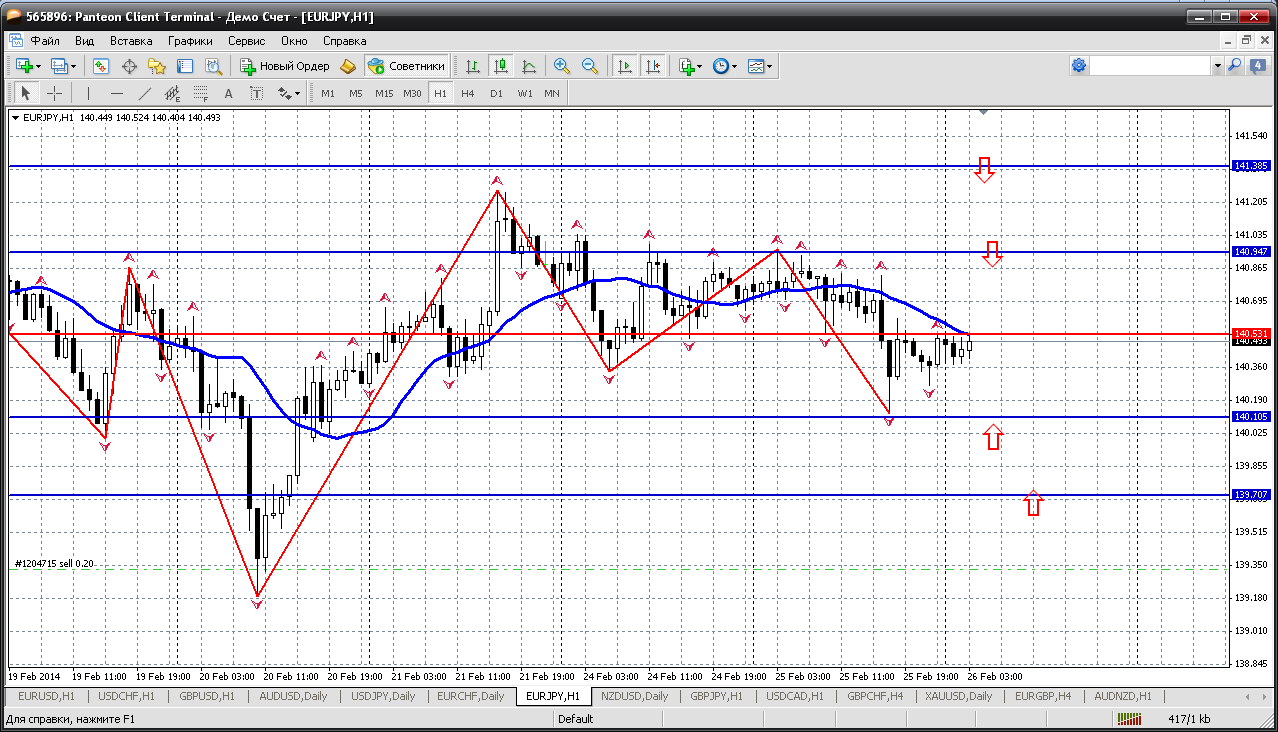1278x732 pixels.
Task: Switch to the XAUUSD,Daily chart tab
Action: (958, 696)
